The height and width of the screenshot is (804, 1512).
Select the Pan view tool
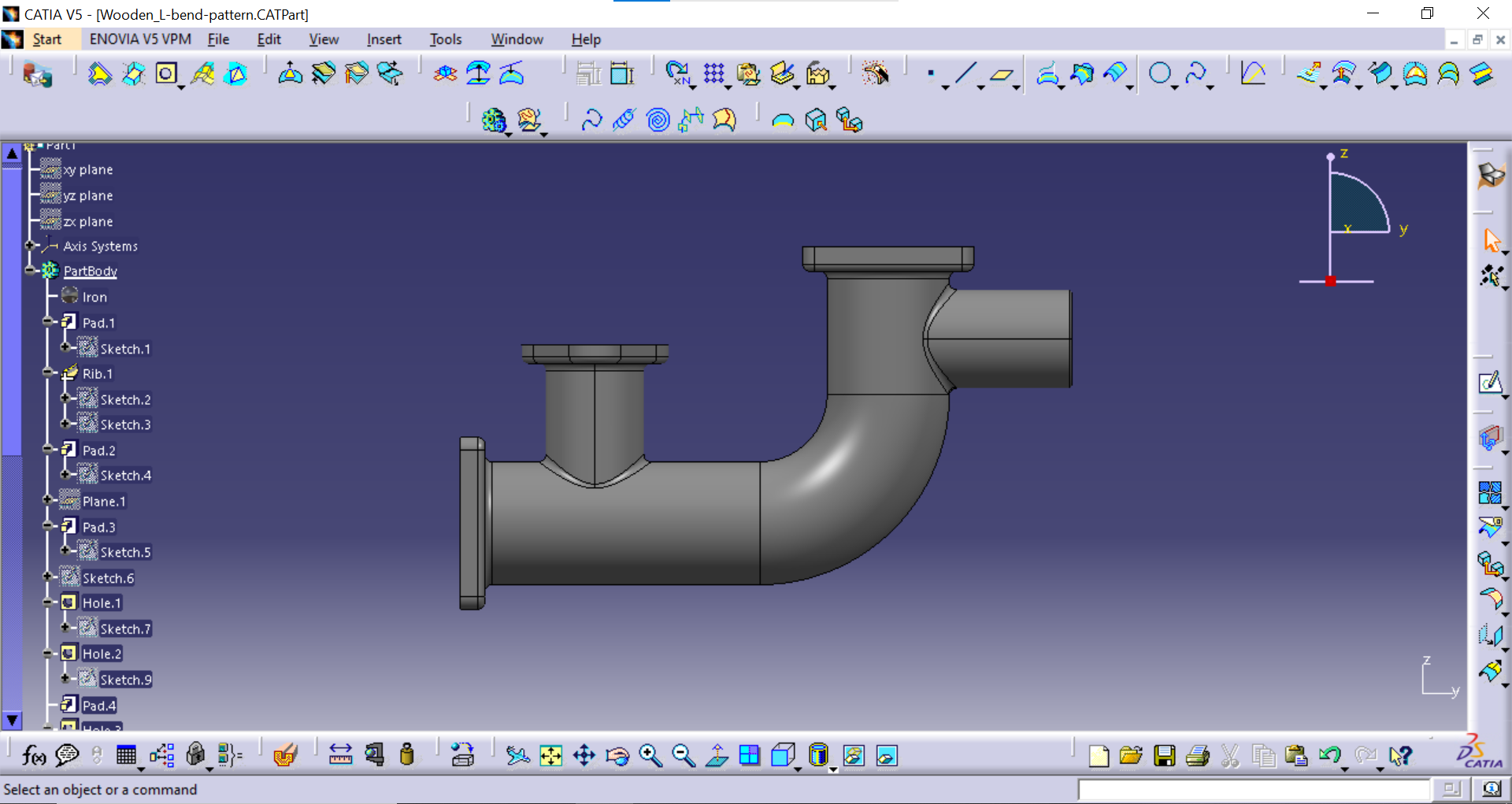point(584,756)
